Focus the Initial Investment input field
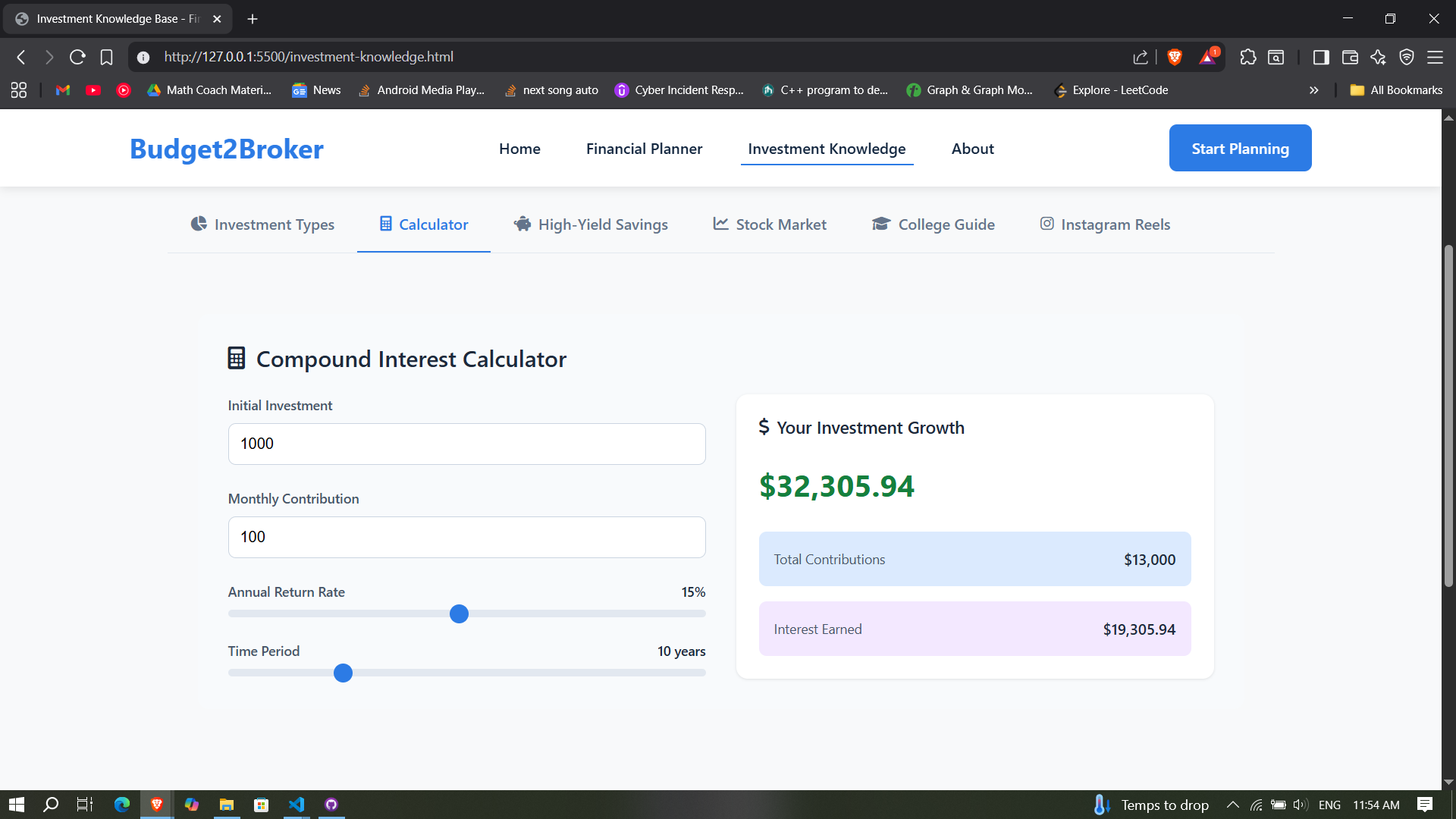This screenshot has width=1456, height=819. [x=466, y=444]
